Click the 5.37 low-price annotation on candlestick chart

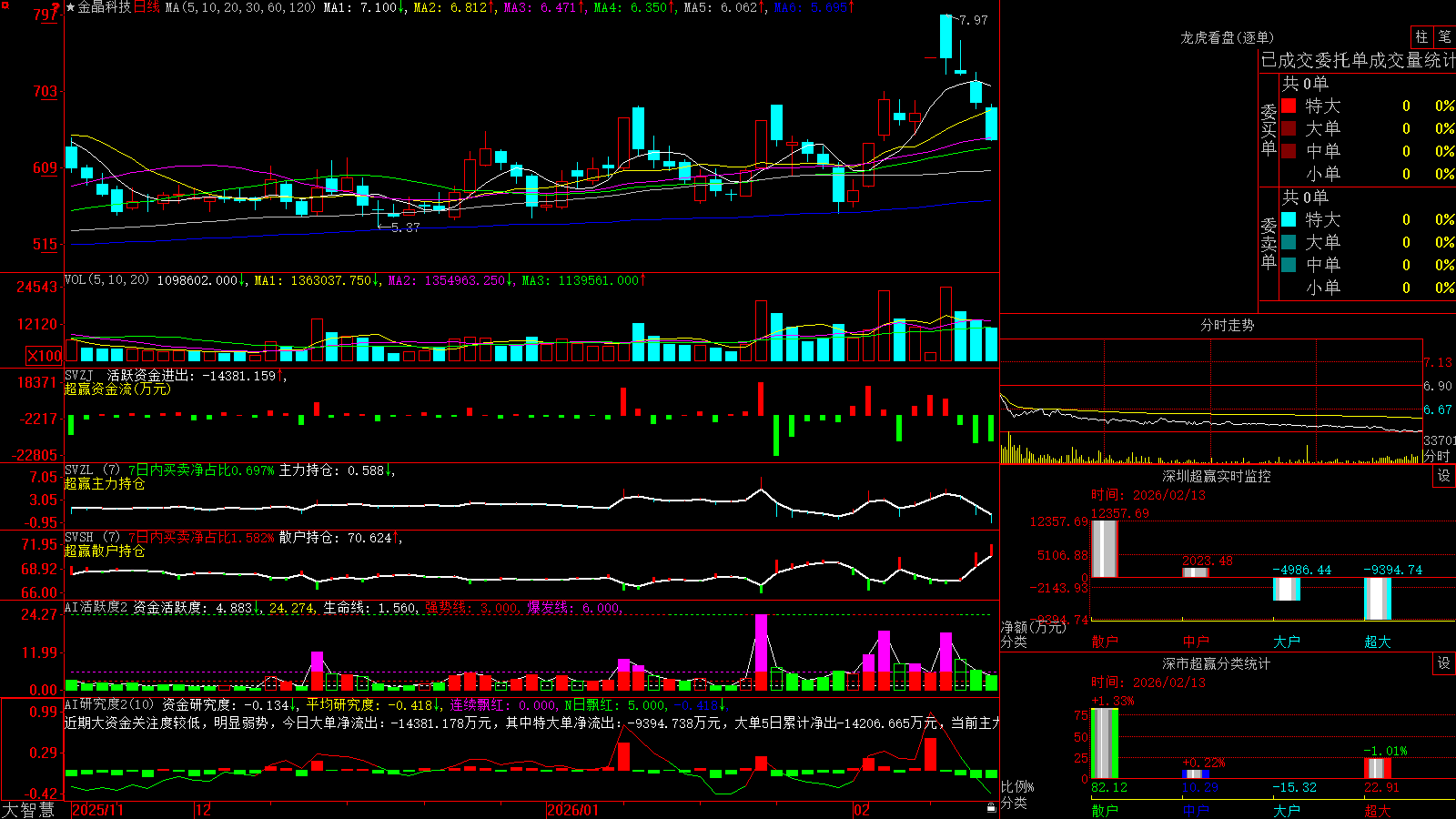coord(406,227)
